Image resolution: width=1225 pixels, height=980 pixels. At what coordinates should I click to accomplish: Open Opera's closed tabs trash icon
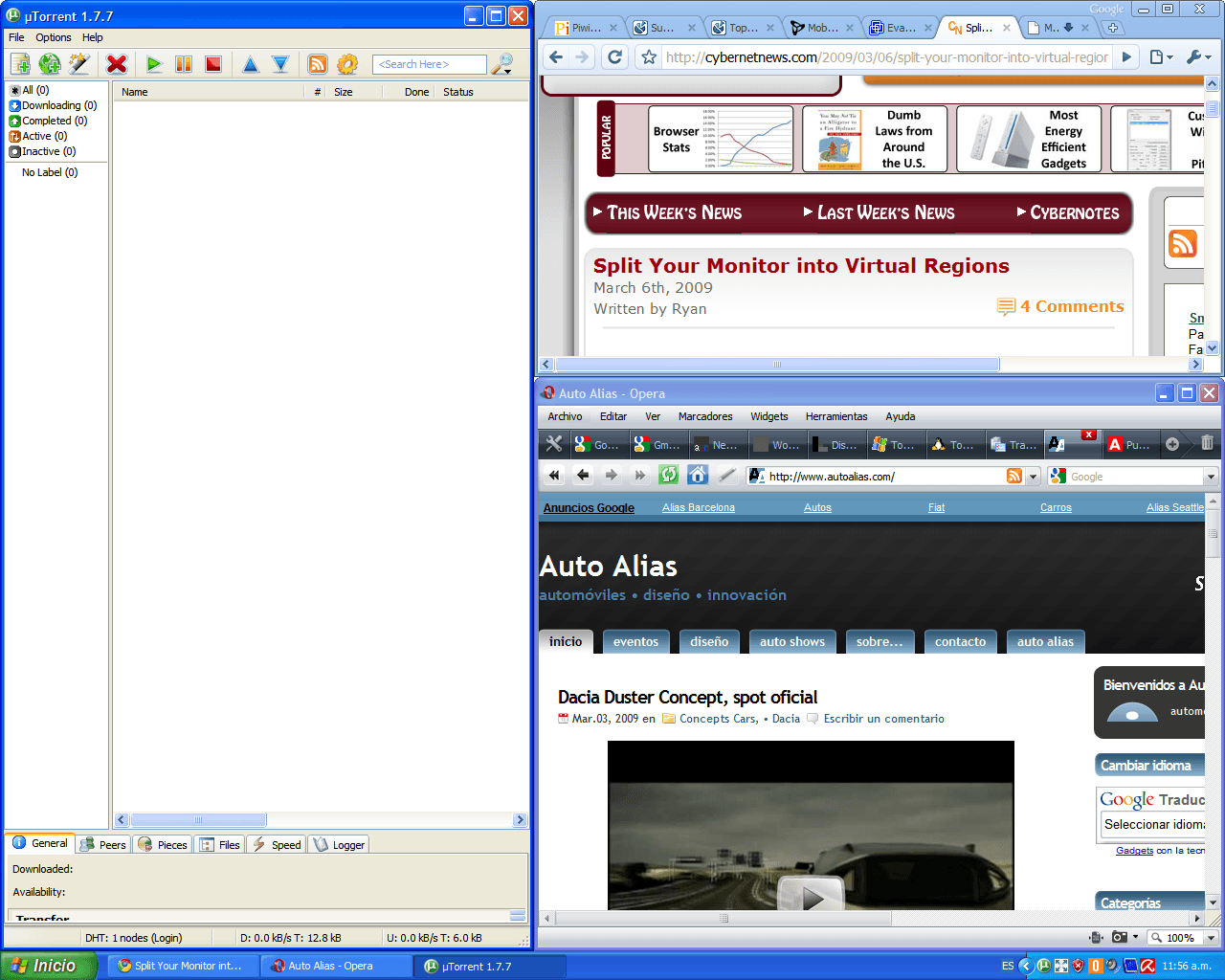[x=1207, y=443]
